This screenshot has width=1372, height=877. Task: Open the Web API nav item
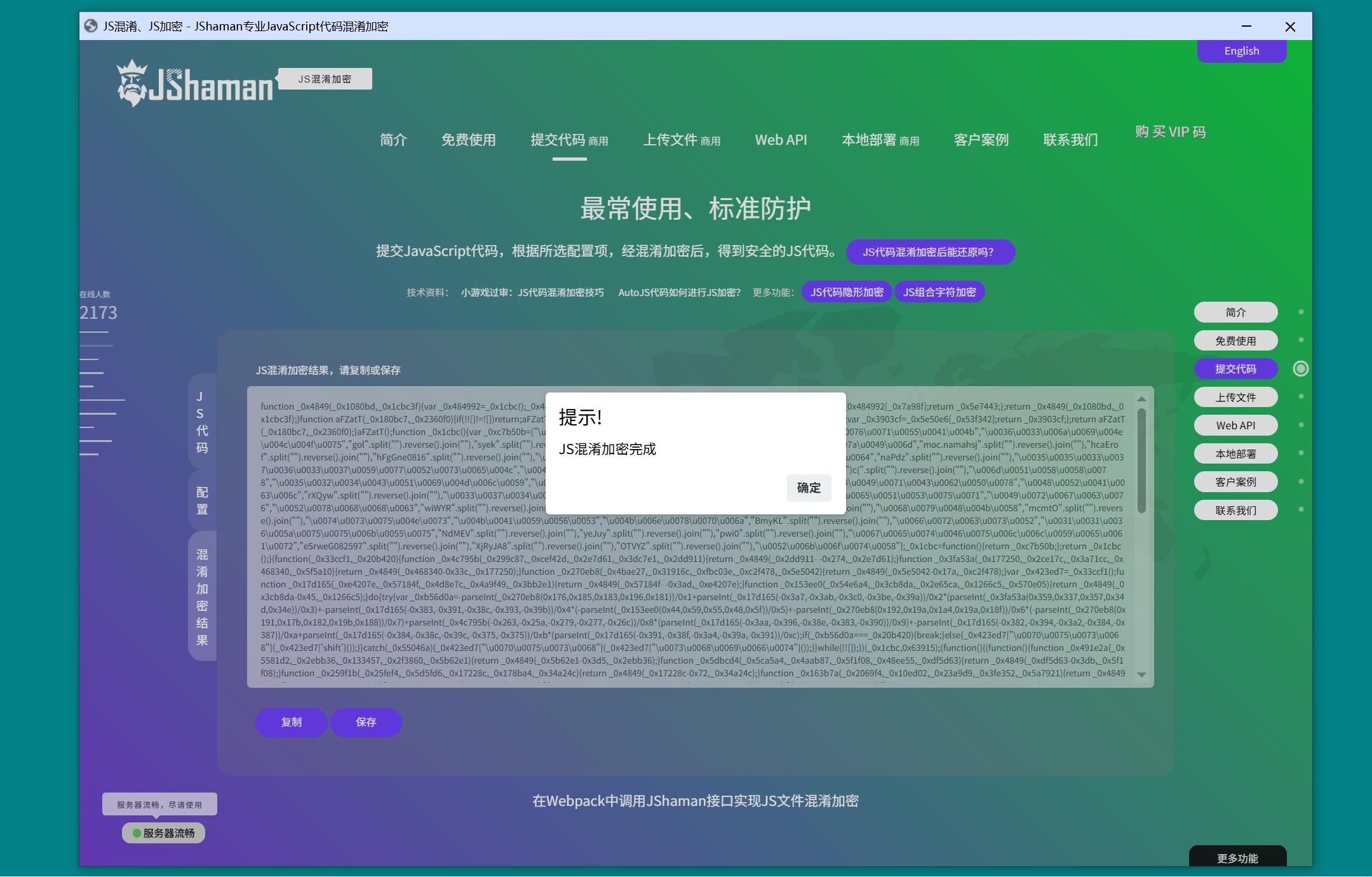781,140
